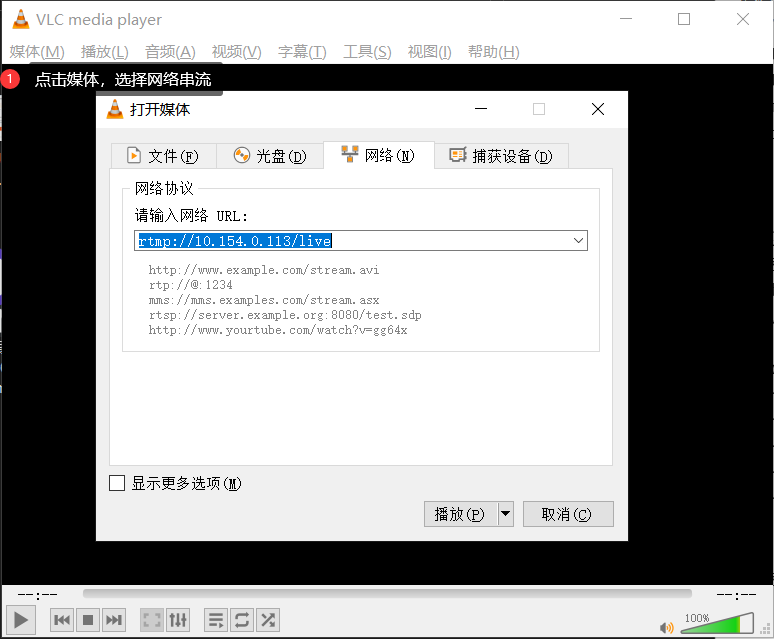Open extended settings equalizer icon
This screenshot has width=774, height=639.
point(178,620)
